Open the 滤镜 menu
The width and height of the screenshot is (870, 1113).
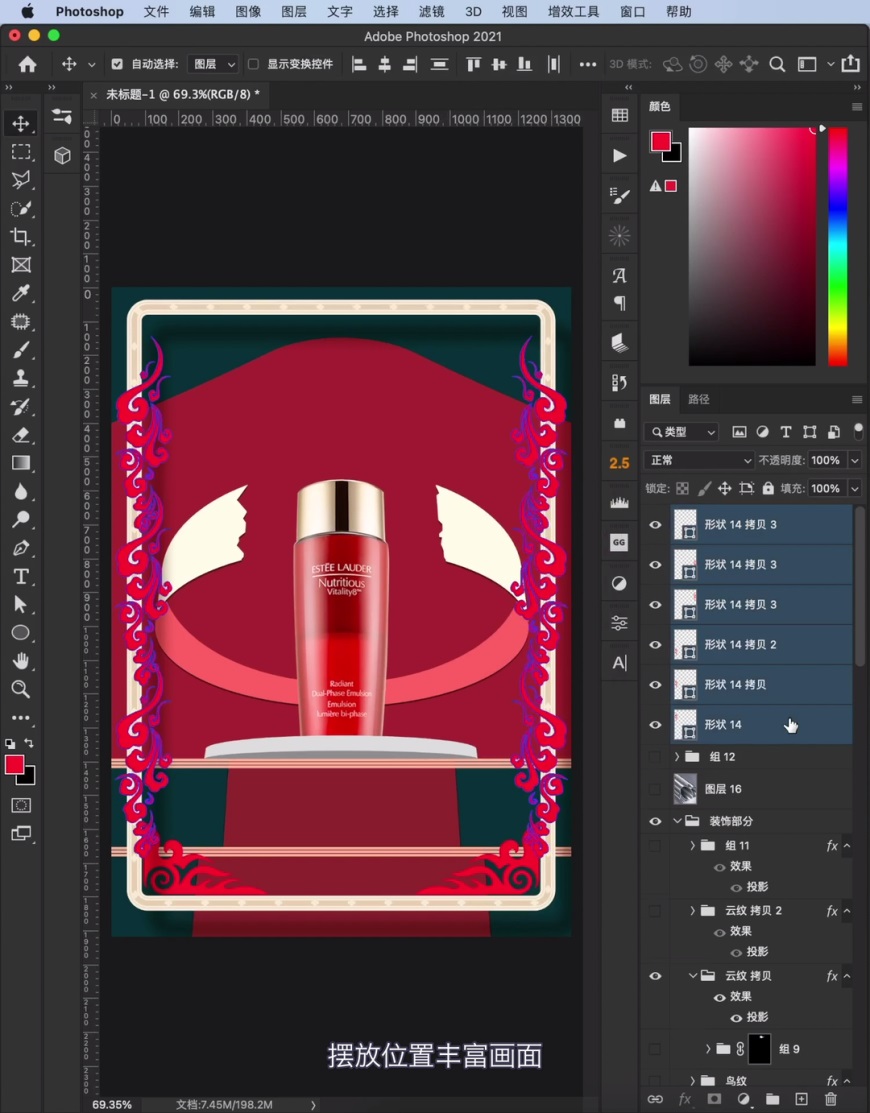click(431, 11)
